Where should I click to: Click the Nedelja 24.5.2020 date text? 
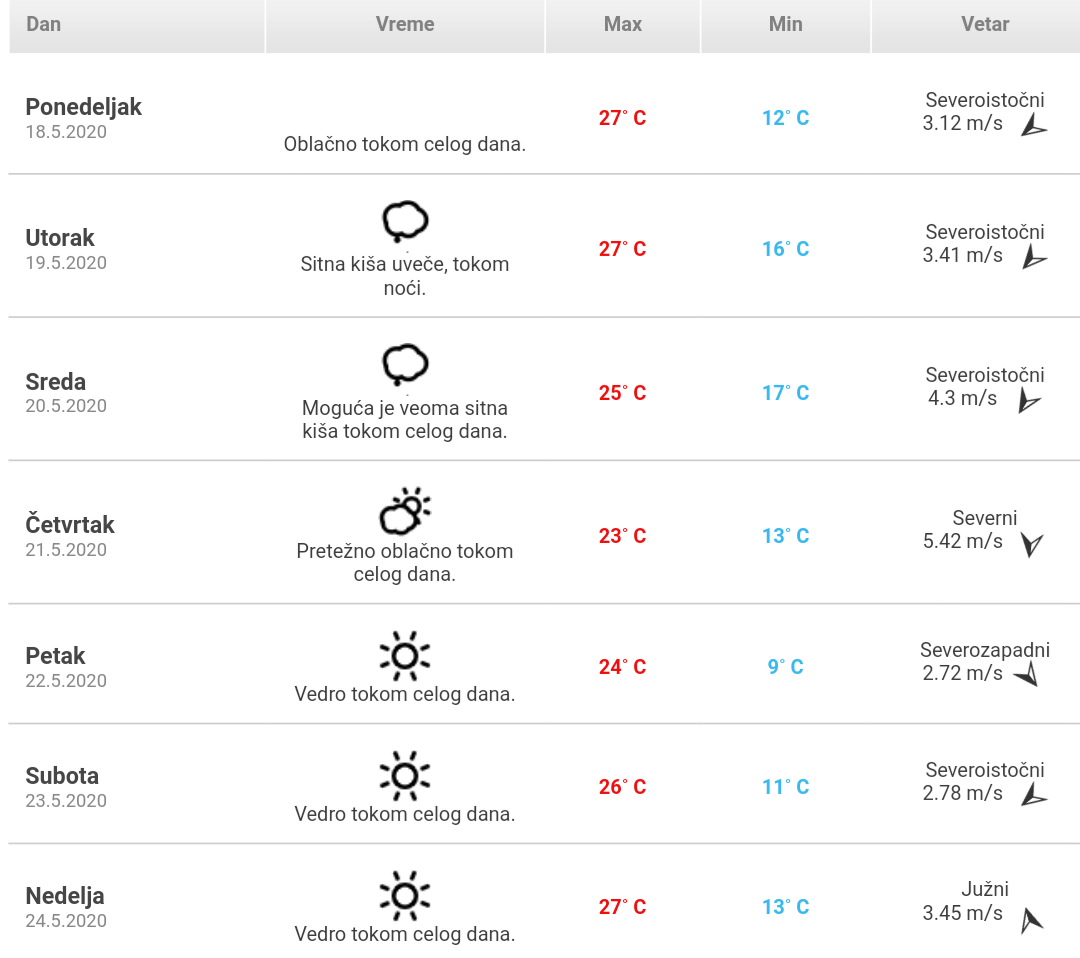pos(66,921)
